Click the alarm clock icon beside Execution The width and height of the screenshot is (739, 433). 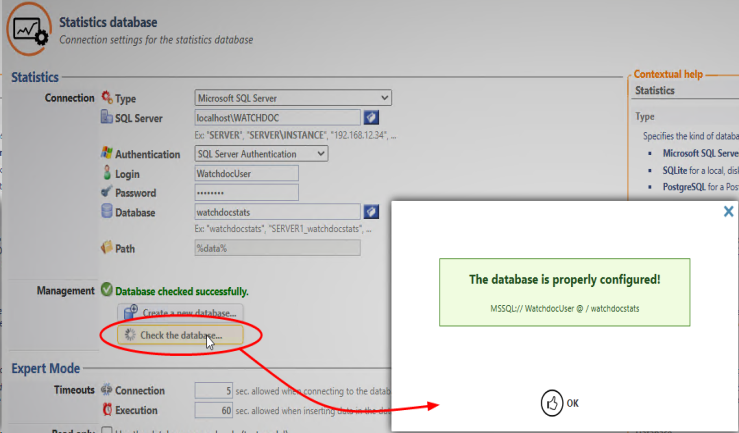tap(107, 410)
